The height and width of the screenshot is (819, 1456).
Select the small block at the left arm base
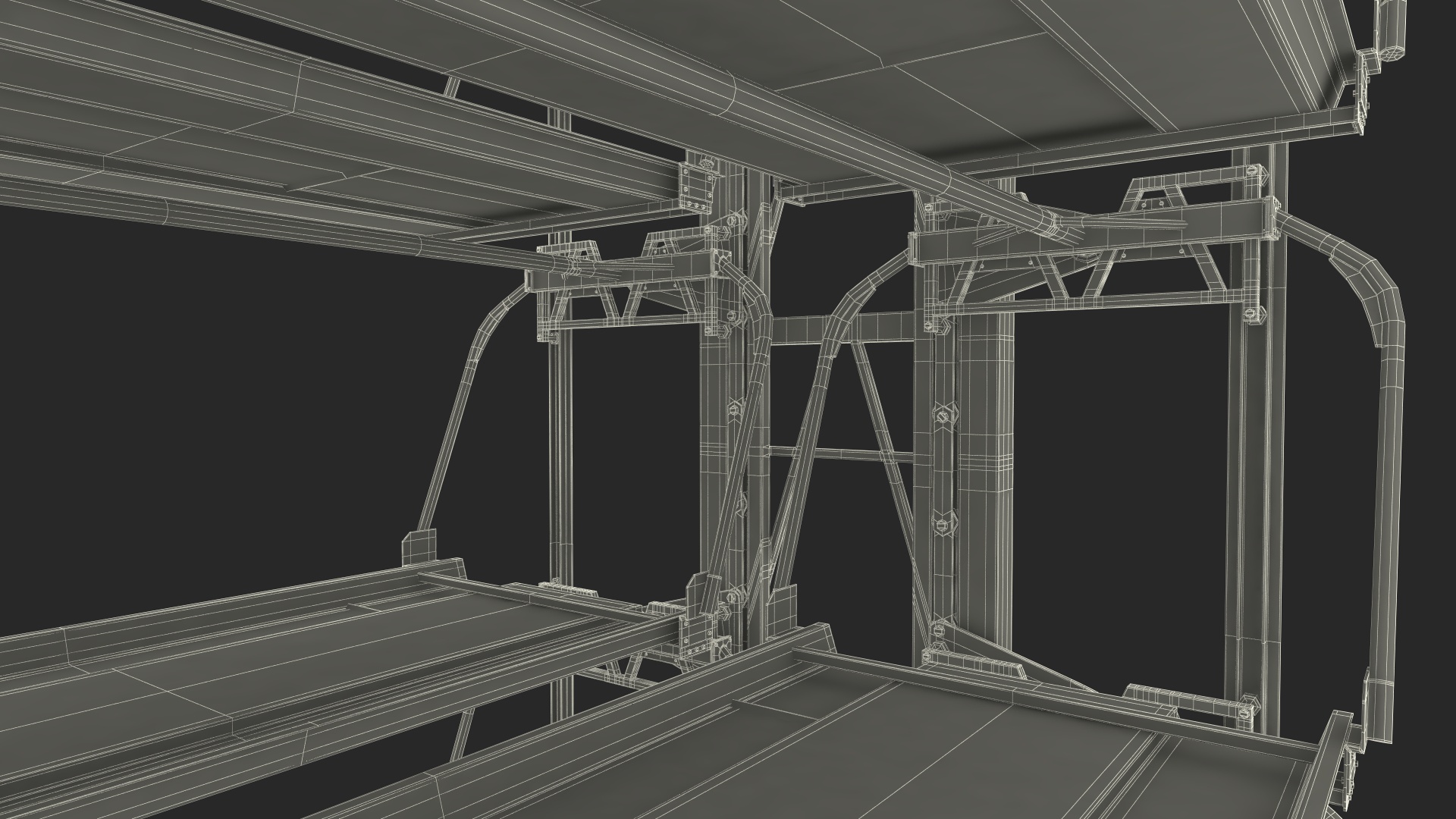click(x=419, y=548)
